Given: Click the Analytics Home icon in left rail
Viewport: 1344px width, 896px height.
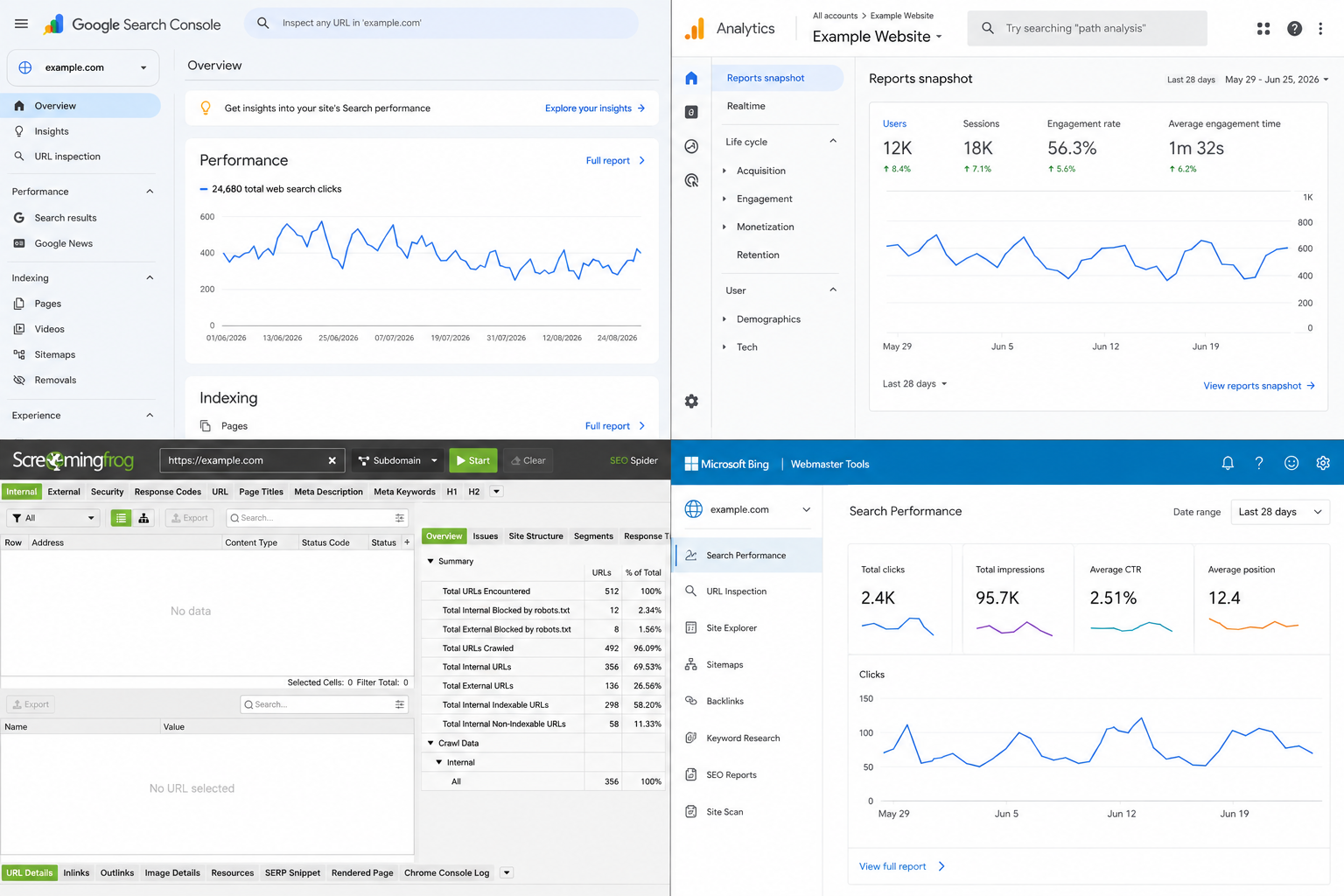Looking at the screenshot, I should pyautogui.click(x=691, y=78).
